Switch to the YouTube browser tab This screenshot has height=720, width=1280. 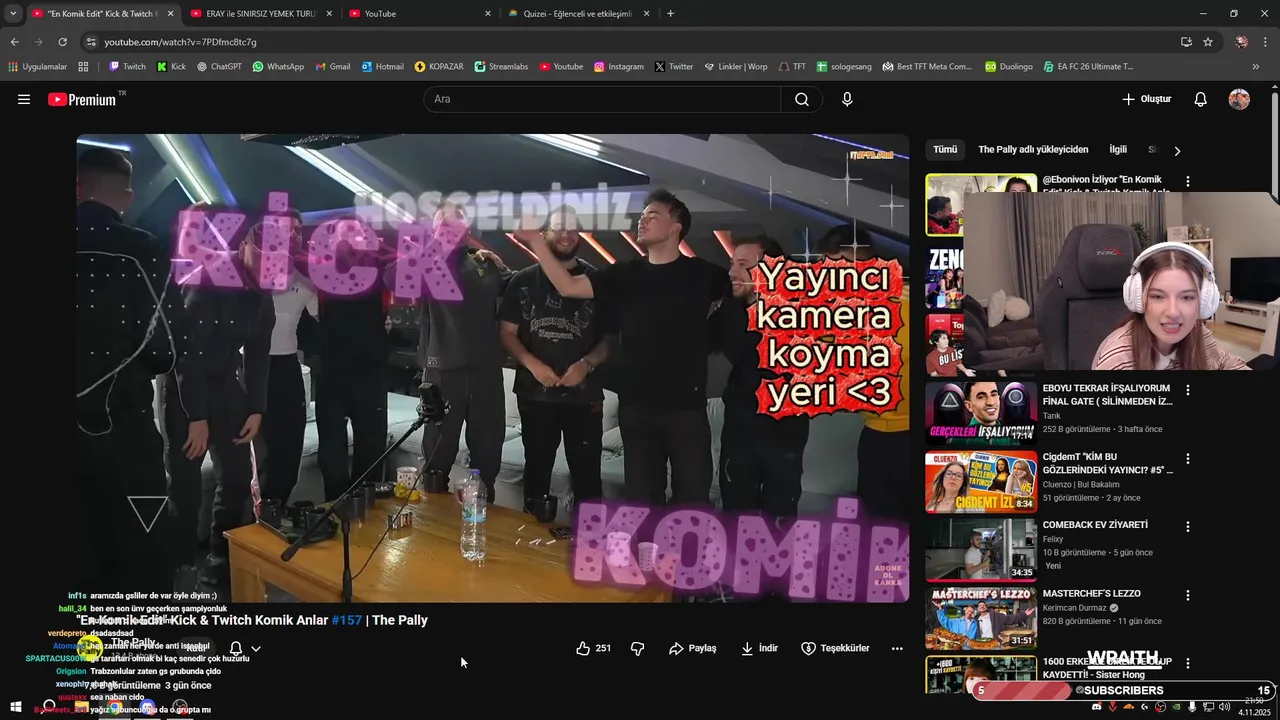coord(420,13)
